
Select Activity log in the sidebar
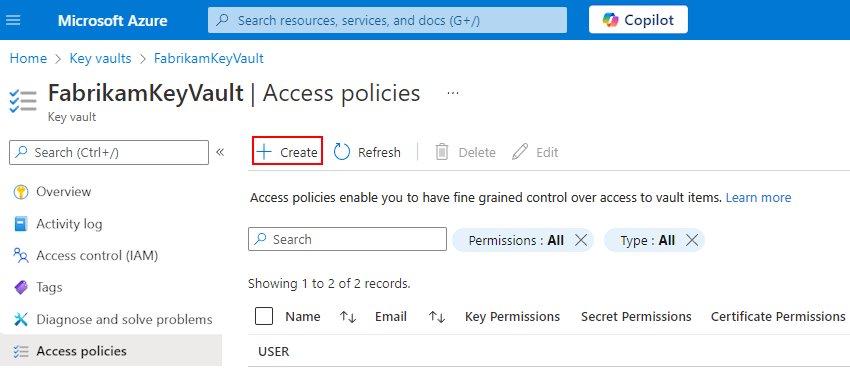pyautogui.click(x=111, y=224)
